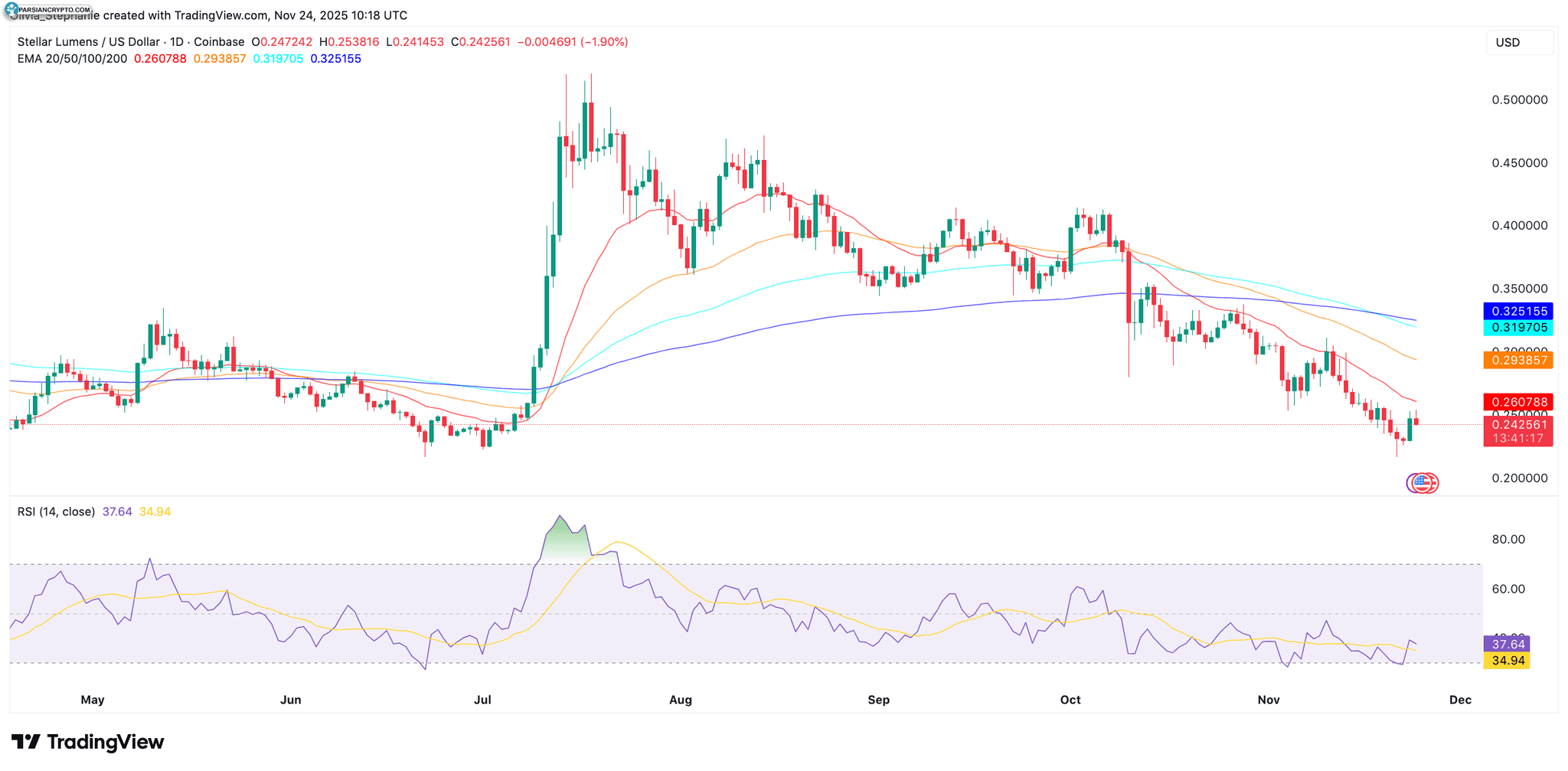Viewport: 1568px width, 771px height.
Task: Click the high price H0.253816 value
Action: click(x=349, y=42)
